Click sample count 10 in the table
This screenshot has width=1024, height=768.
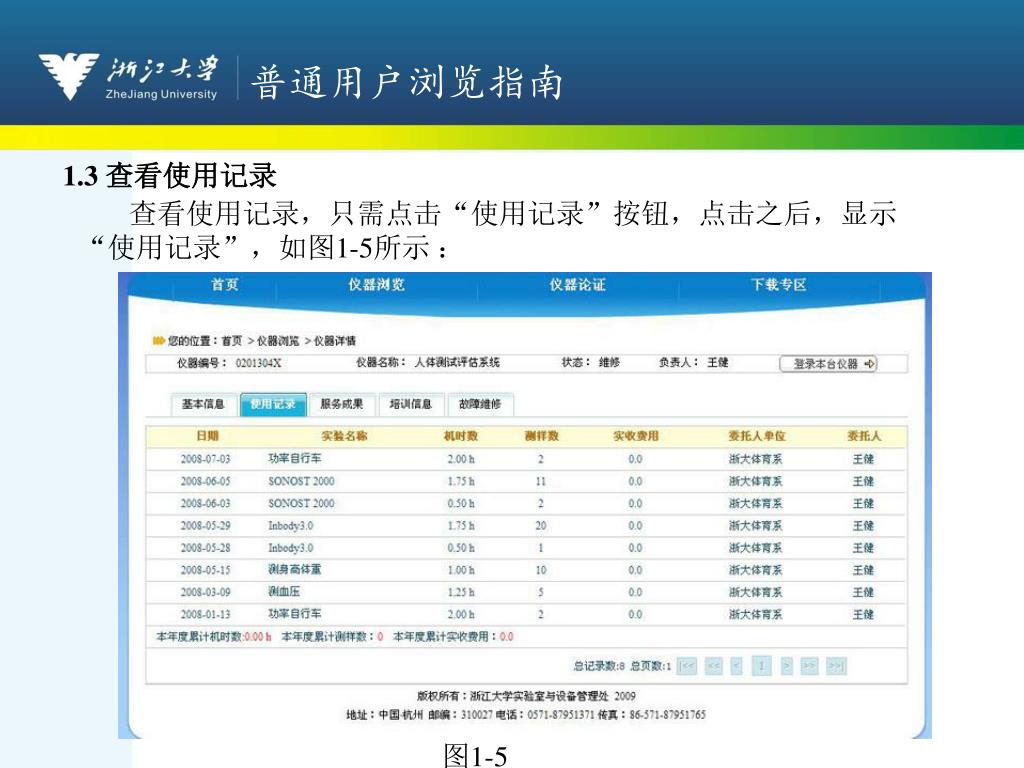tap(541, 570)
